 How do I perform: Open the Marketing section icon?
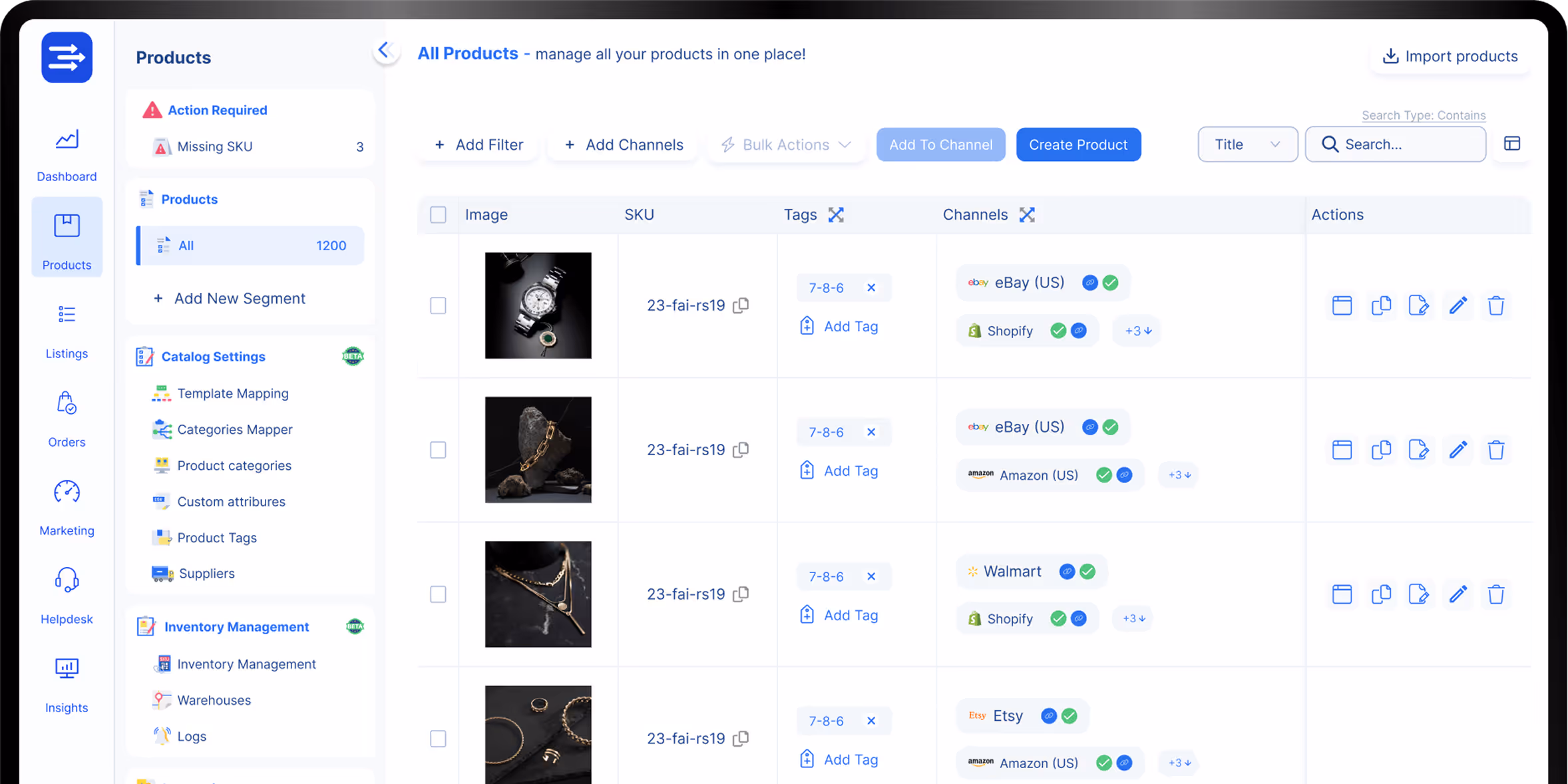(66, 491)
